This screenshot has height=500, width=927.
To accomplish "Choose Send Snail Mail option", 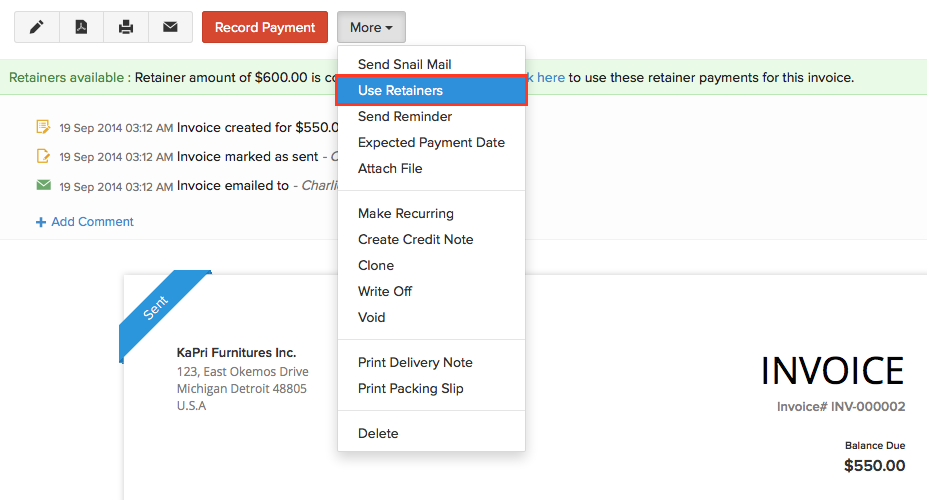I will pos(404,65).
